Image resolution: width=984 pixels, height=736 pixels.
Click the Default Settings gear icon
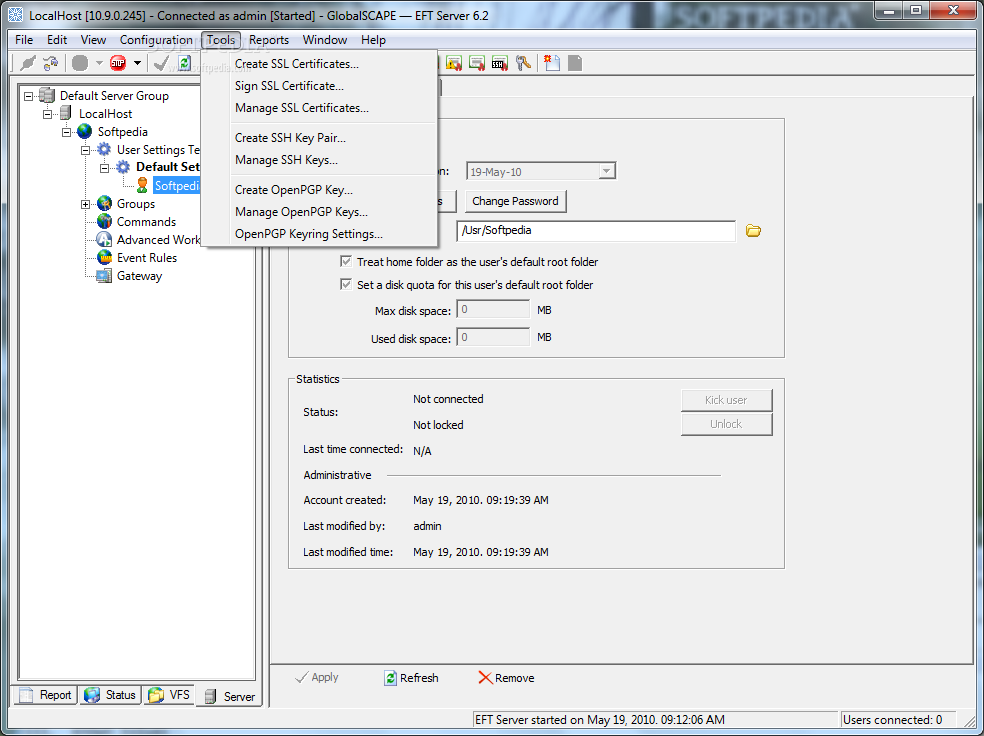(x=124, y=167)
